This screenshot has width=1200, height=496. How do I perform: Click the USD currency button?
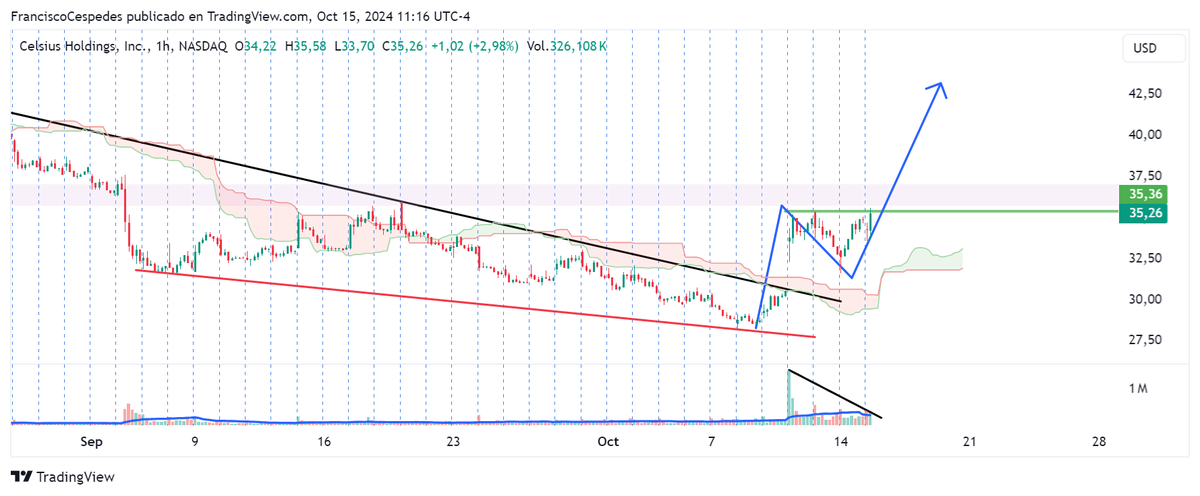point(1144,48)
